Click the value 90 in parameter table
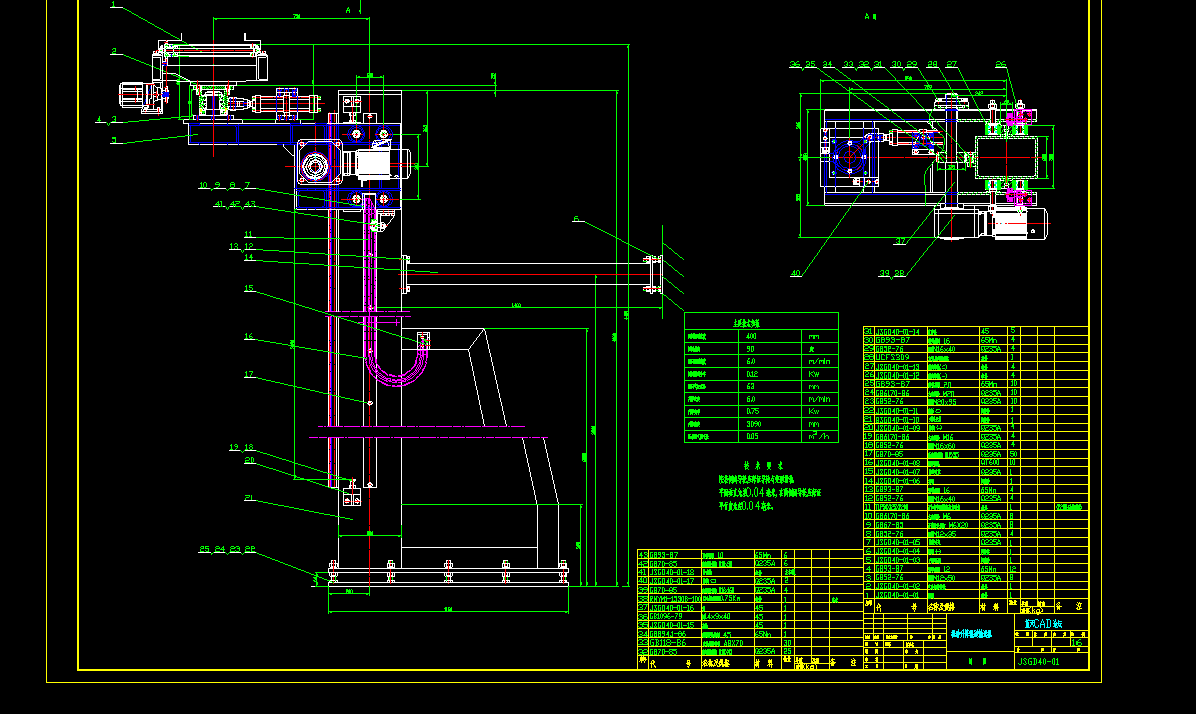Screen dimensions: 1196x714 click(751, 349)
